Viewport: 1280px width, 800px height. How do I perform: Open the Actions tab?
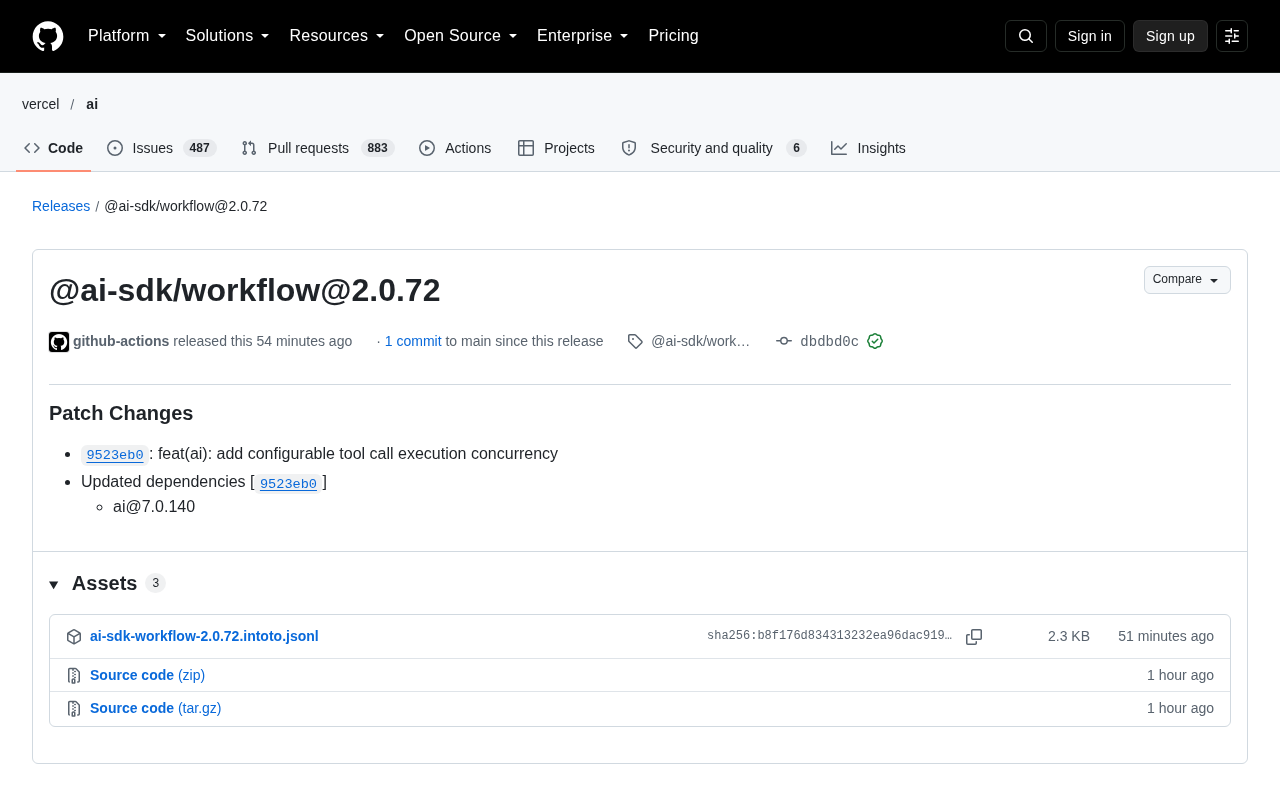click(455, 148)
